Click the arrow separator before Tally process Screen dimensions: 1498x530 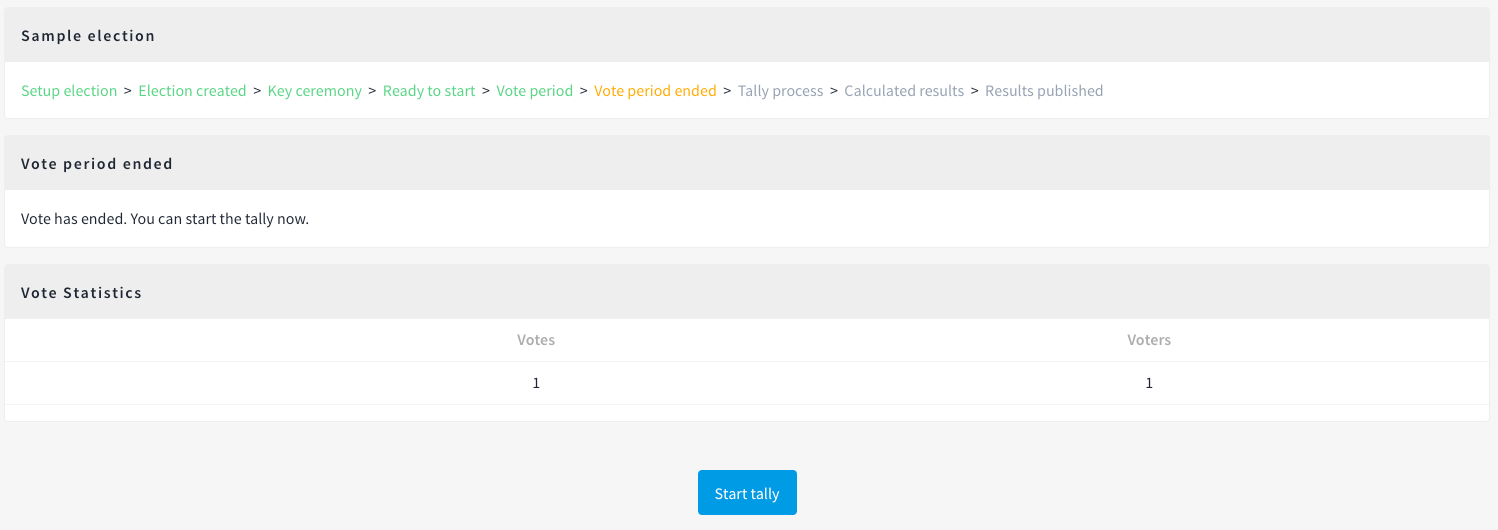(x=727, y=91)
